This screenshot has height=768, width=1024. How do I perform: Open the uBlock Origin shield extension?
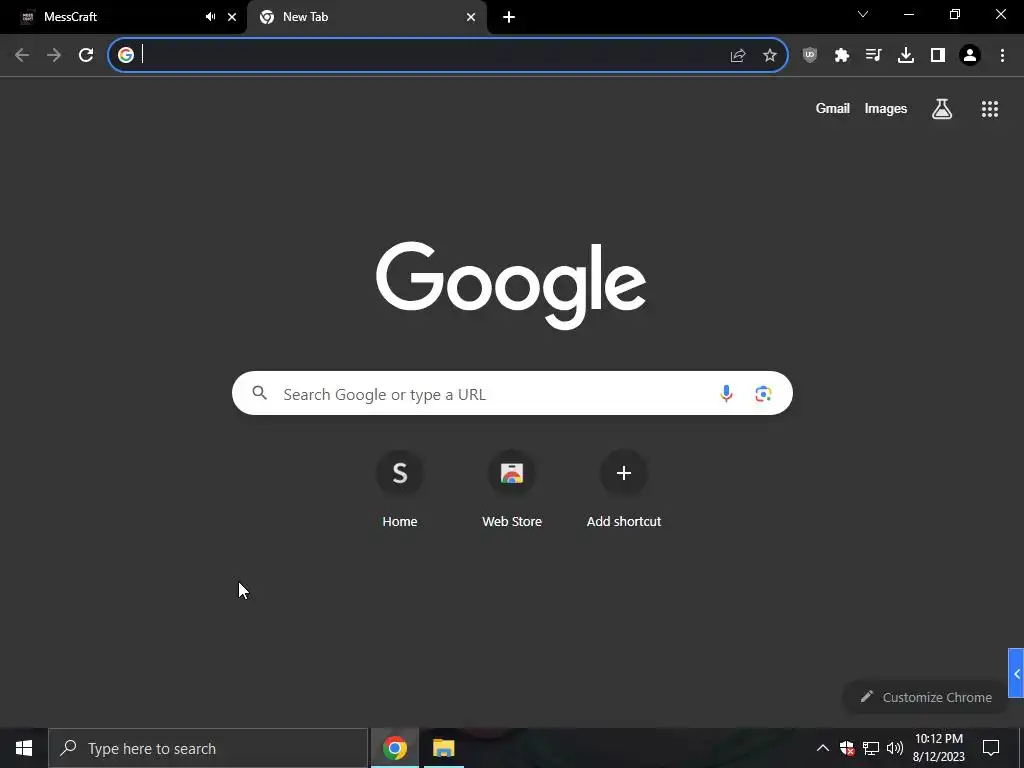point(810,55)
